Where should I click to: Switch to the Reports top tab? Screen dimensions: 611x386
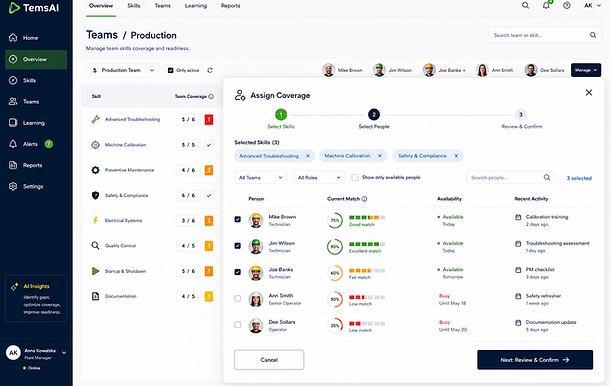pos(230,6)
